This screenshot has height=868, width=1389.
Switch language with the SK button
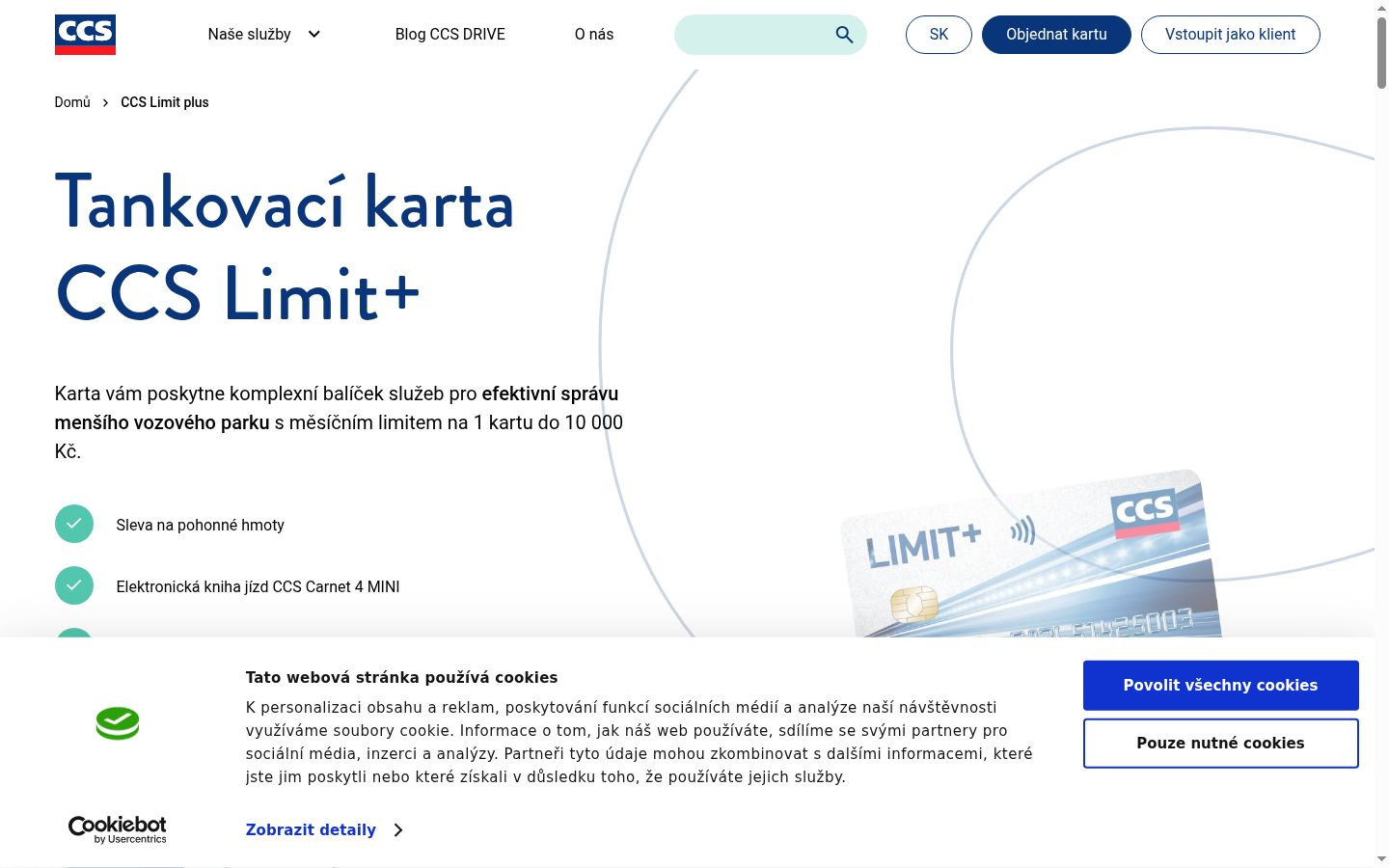click(939, 35)
